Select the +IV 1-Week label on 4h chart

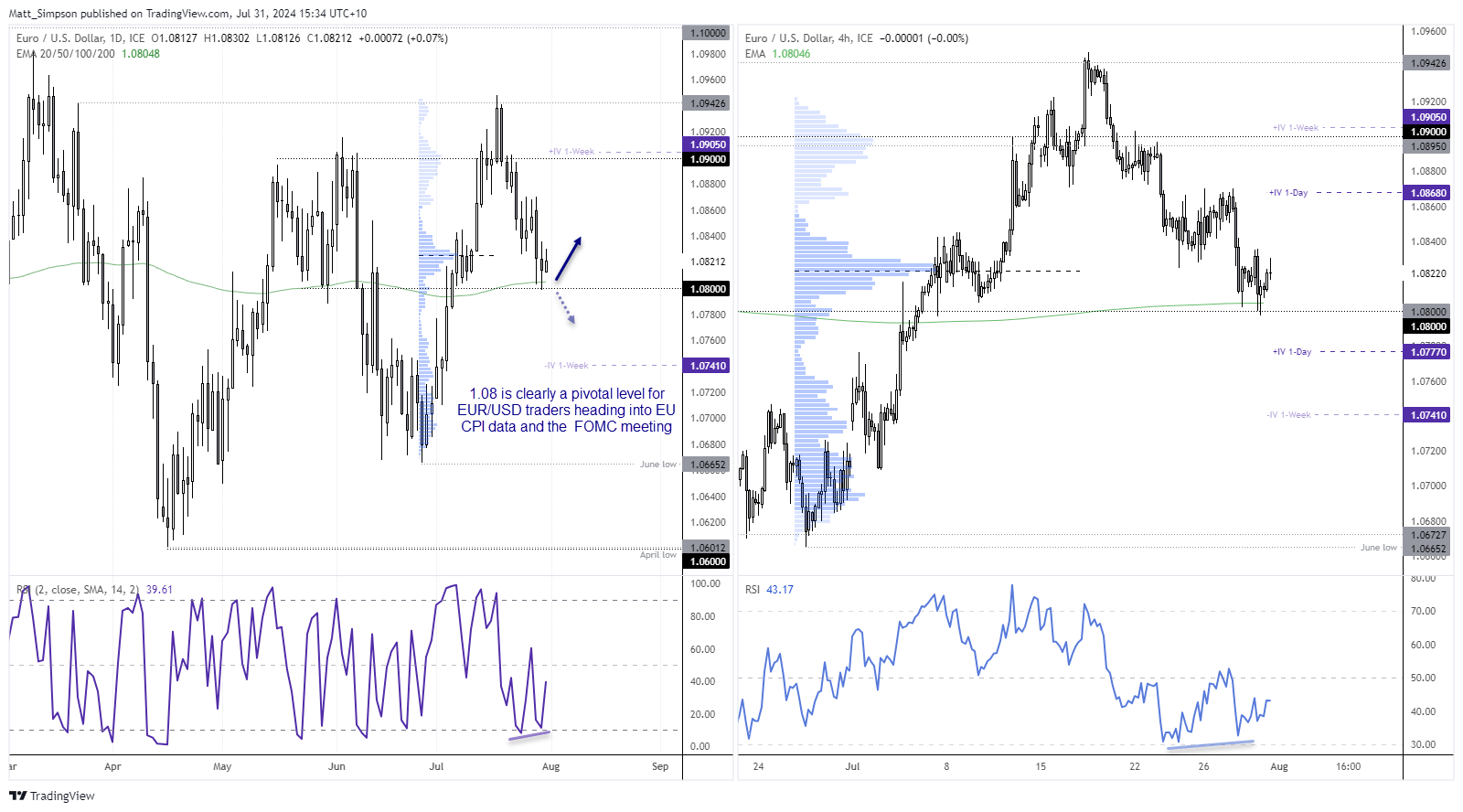[1296, 128]
